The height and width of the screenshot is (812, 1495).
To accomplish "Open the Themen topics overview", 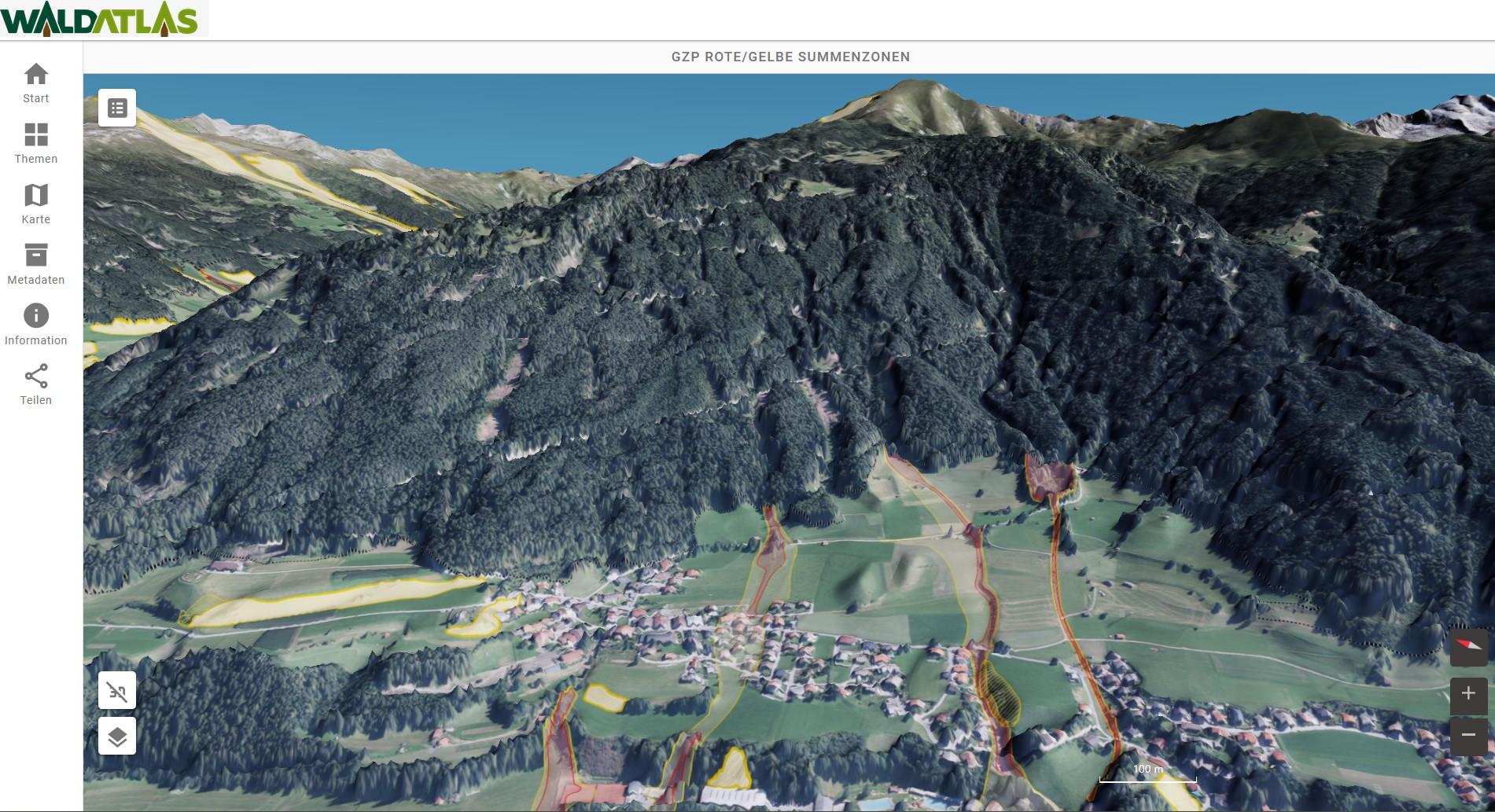I will click(36, 144).
